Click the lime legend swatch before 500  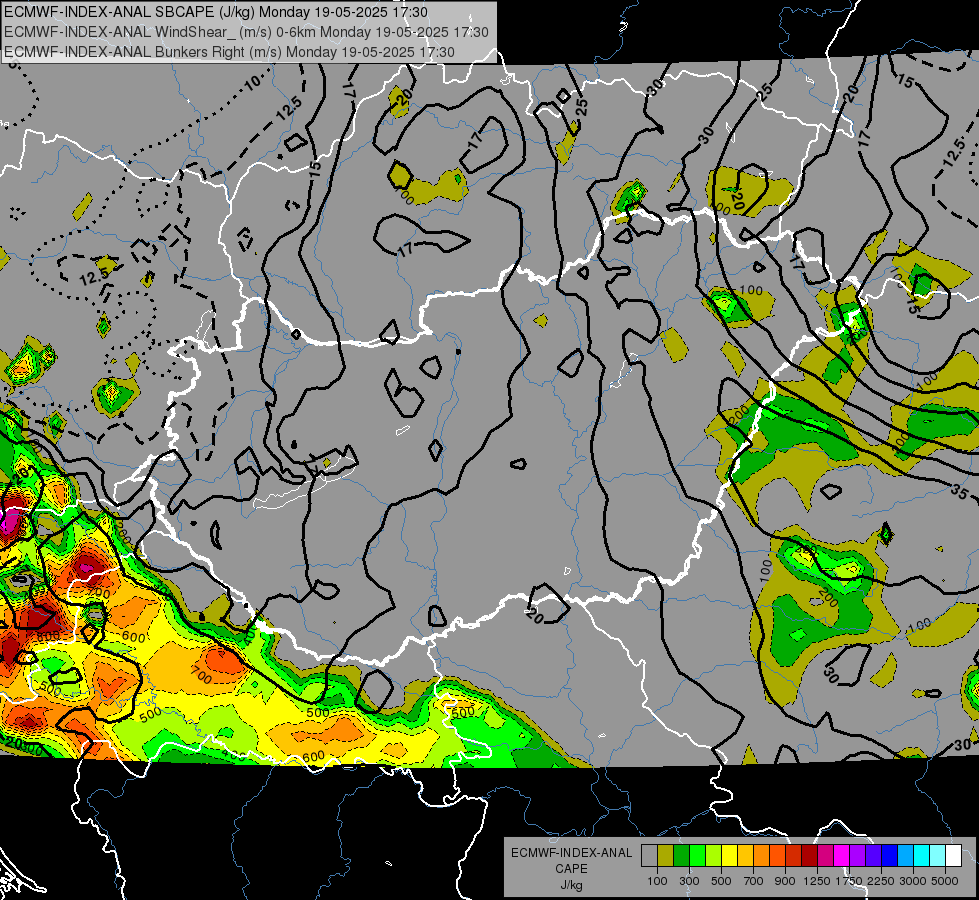714,856
